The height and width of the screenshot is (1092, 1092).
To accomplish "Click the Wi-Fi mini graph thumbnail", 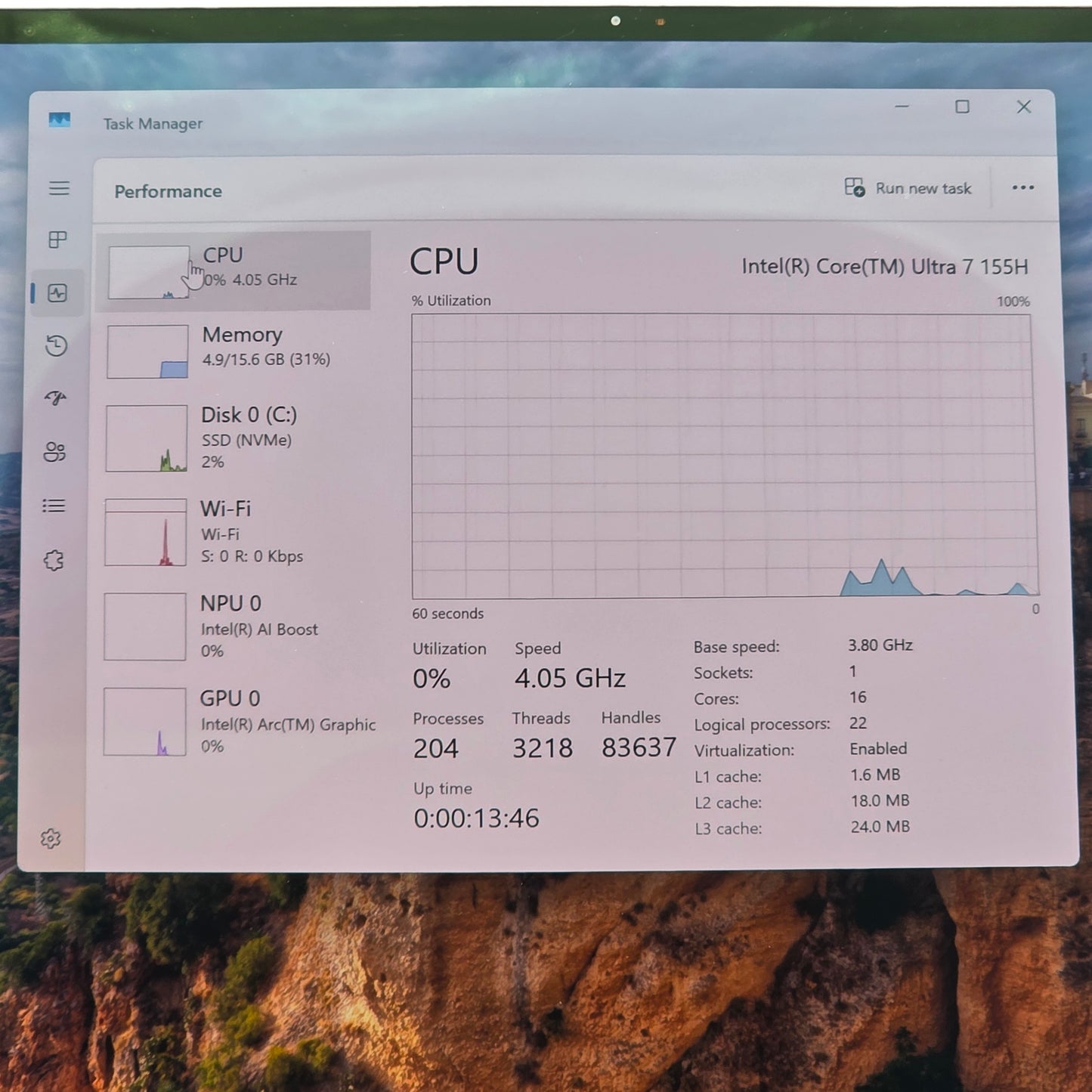I will (145, 532).
